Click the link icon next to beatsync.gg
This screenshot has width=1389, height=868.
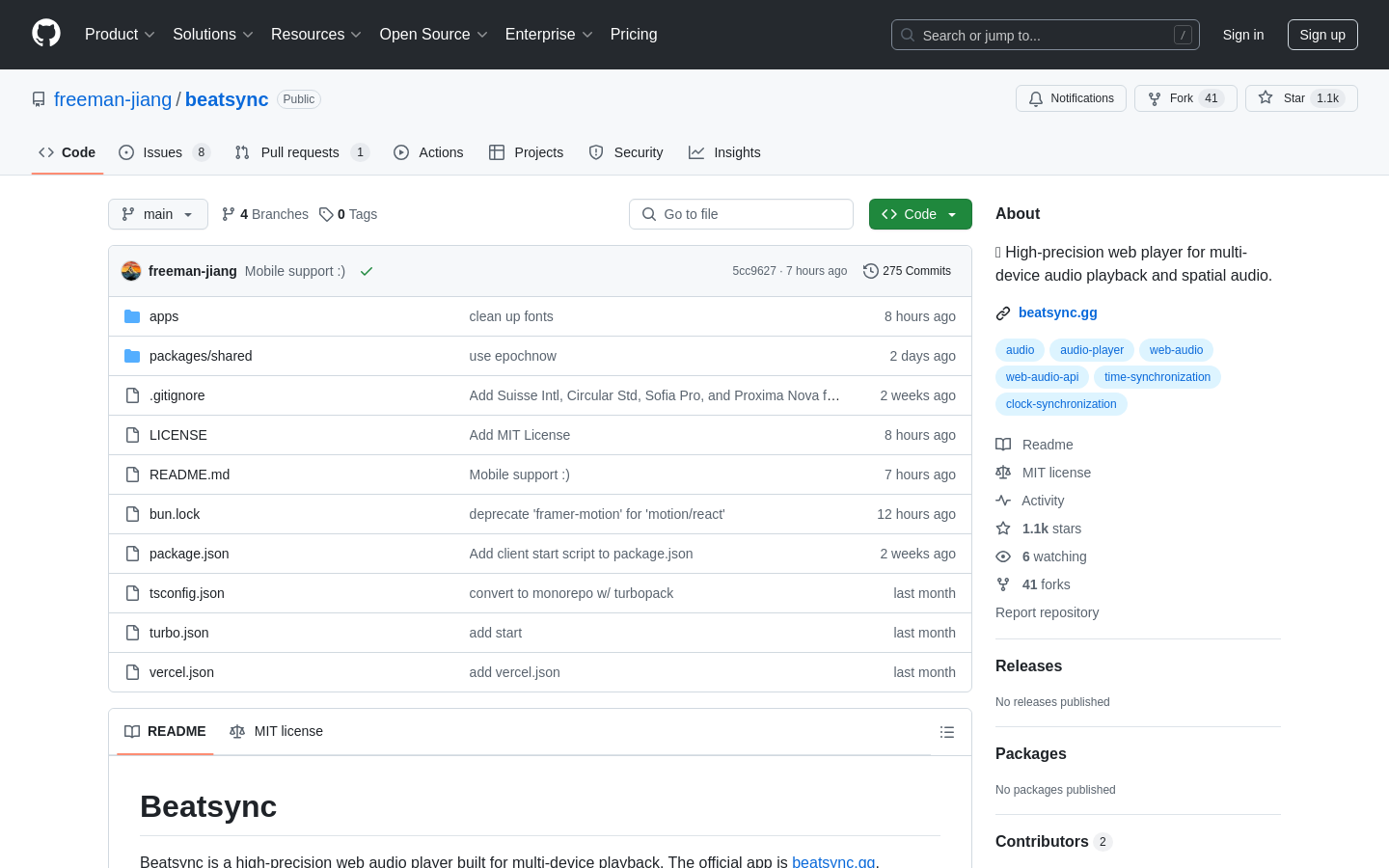(1003, 312)
